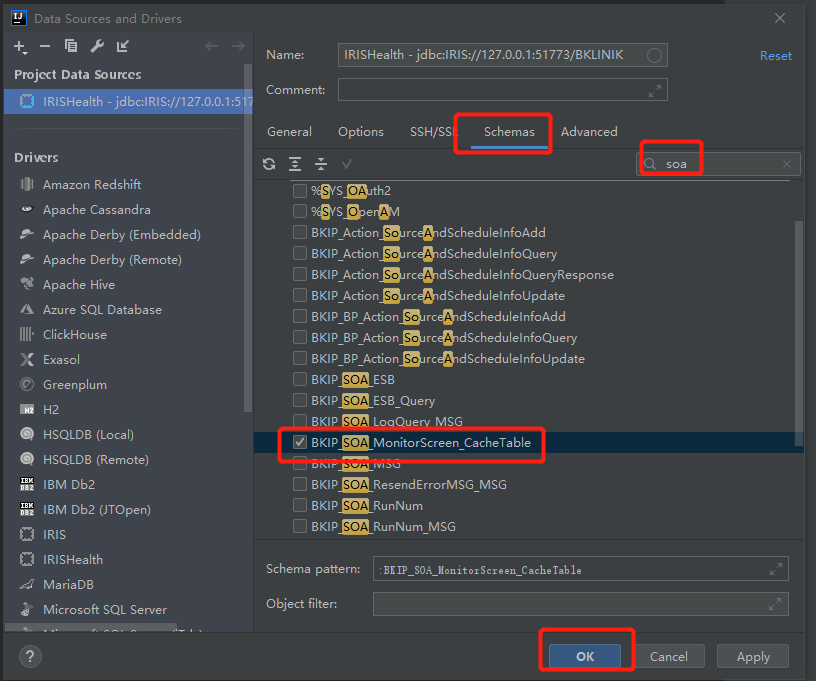The width and height of the screenshot is (816, 681).
Task: Expand the Schema pattern field editor
Action: tap(775, 569)
